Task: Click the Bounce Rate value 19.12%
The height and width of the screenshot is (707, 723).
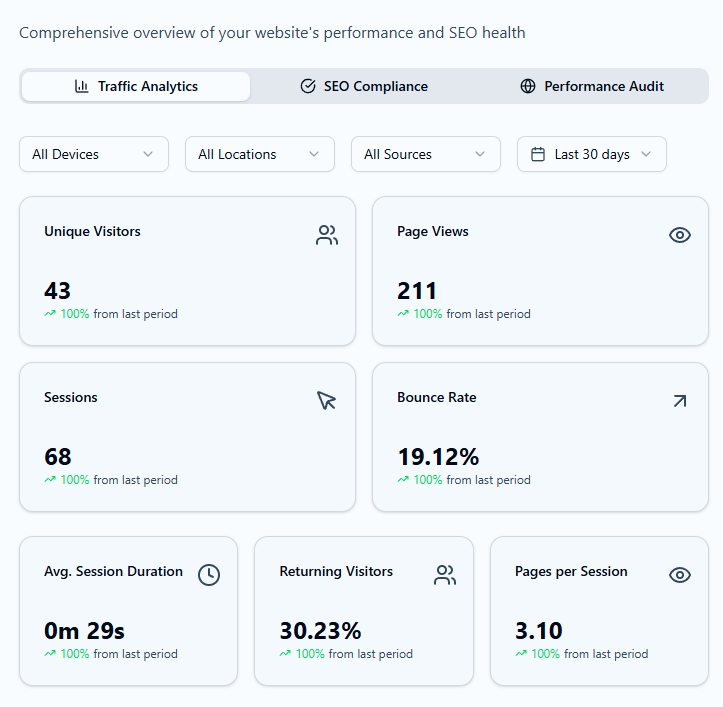Action: 438,457
